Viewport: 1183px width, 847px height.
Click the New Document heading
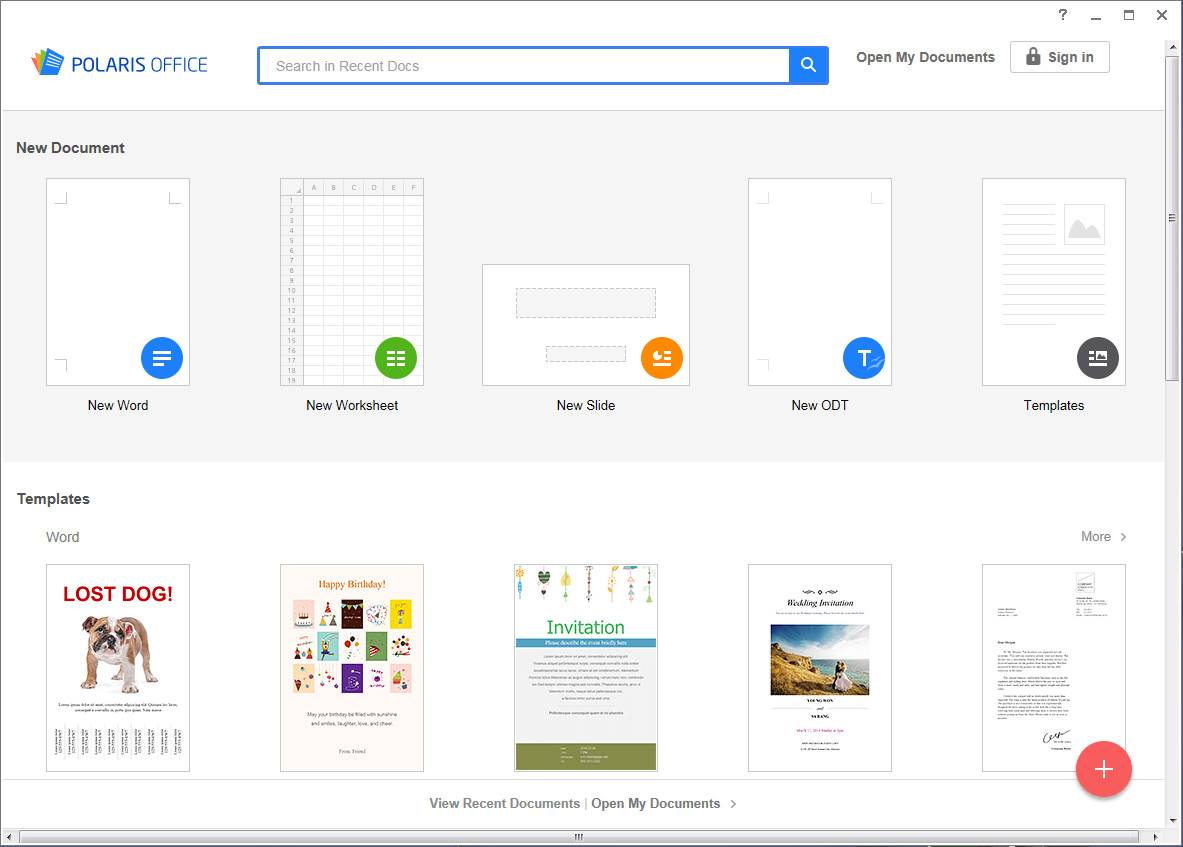click(x=70, y=148)
